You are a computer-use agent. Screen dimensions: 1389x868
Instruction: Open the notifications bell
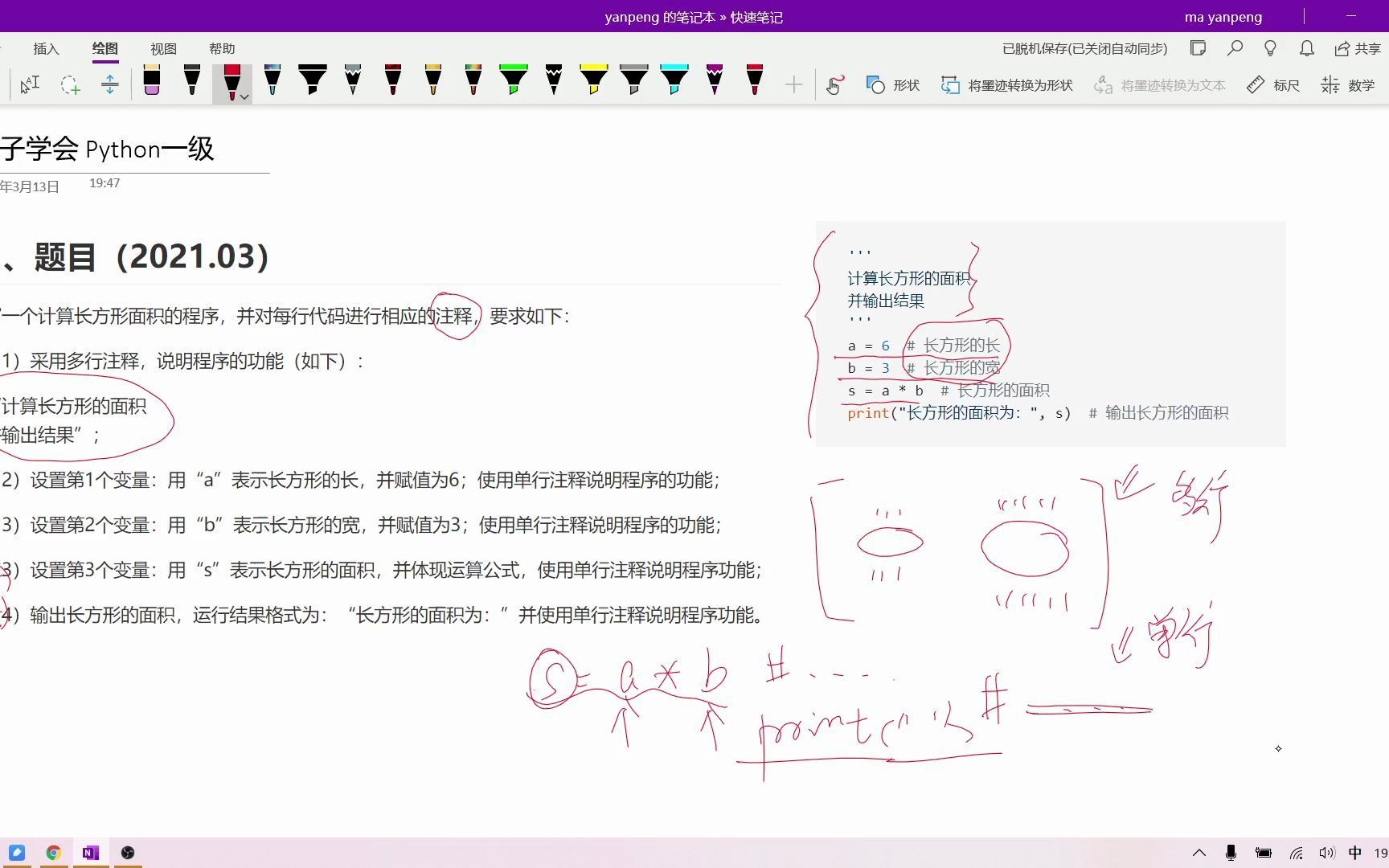[x=1305, y=48]
